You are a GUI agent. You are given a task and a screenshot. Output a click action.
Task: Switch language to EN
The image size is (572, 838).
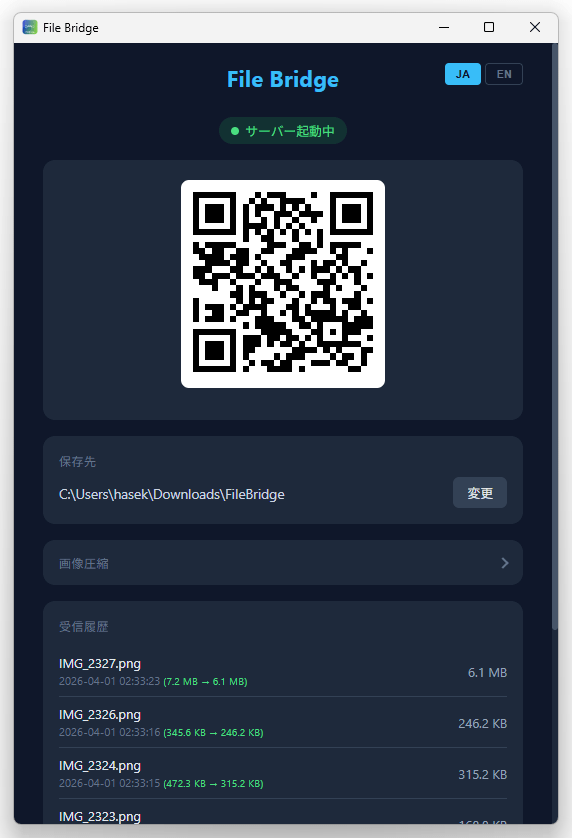pos(504,74)
